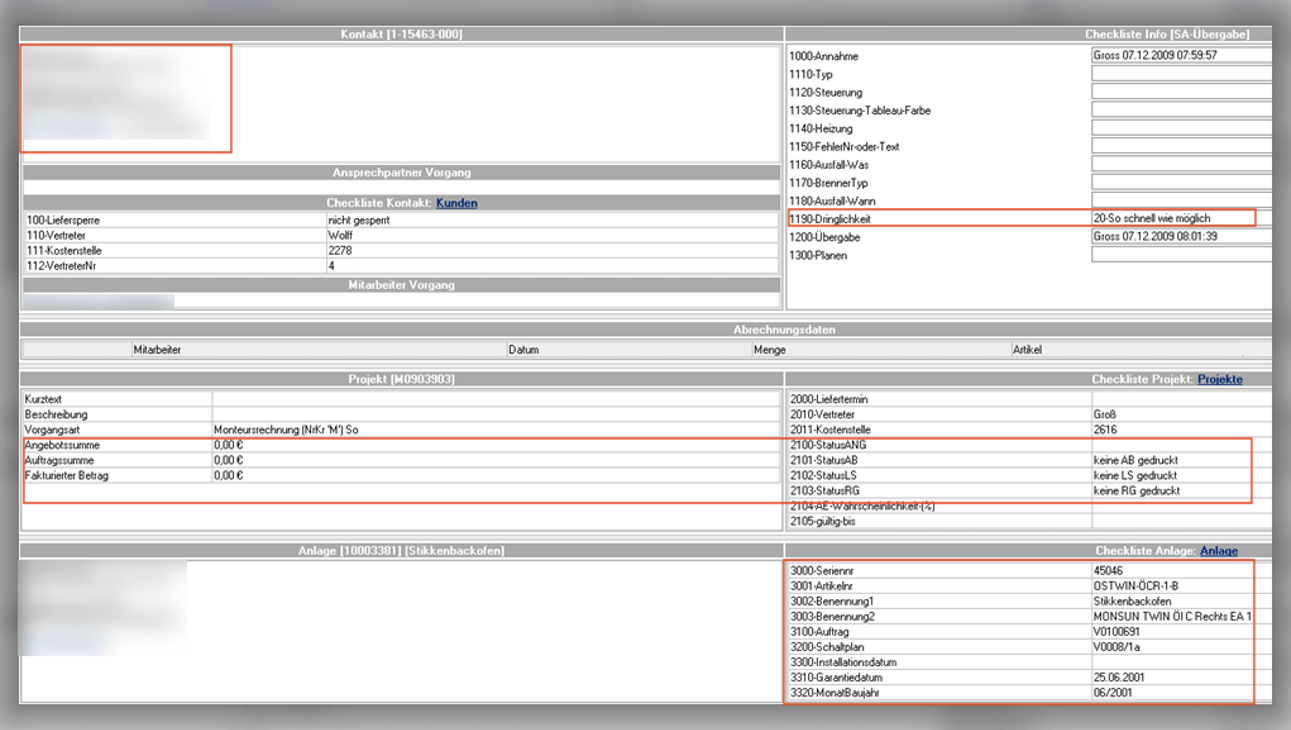The height and width of the screenshot is (730, 1291).
Task: Open the Projekte link in Checkliste Projekt
Action: pos(1220,379)
